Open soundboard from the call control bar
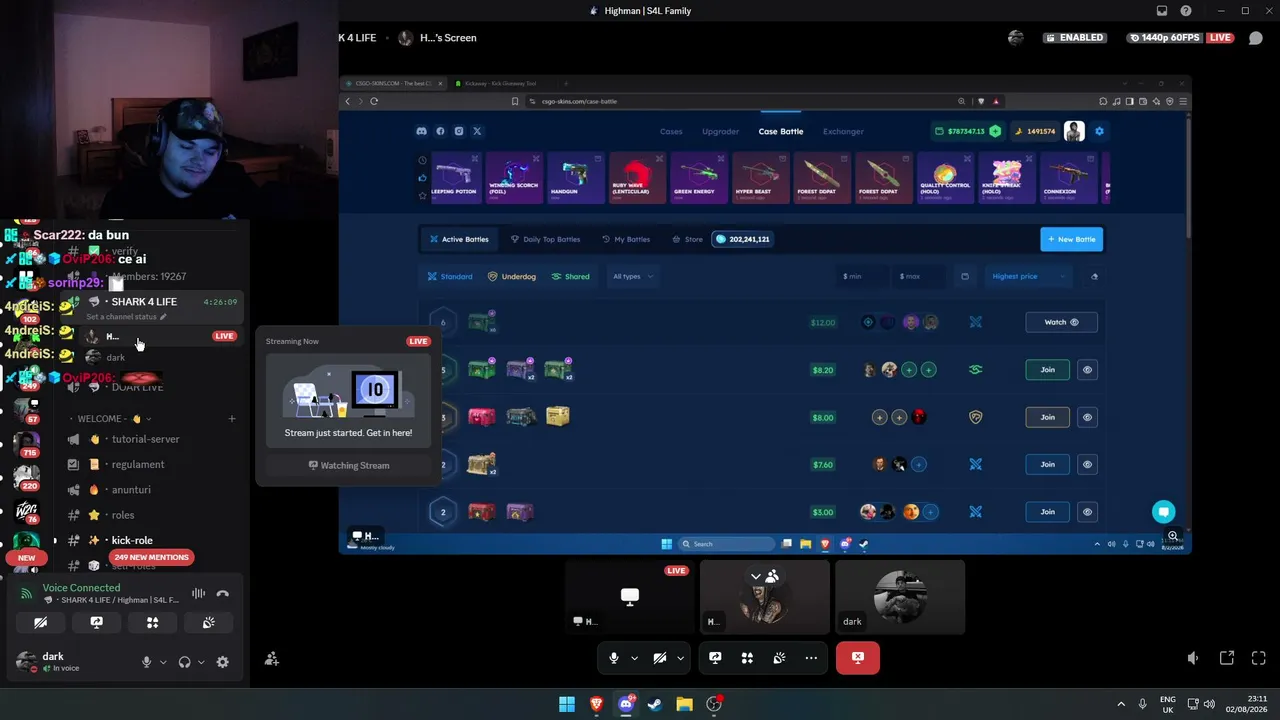The width and height of the screenshot is (1280, 720). pyautogui.click(x=779, y=658)
